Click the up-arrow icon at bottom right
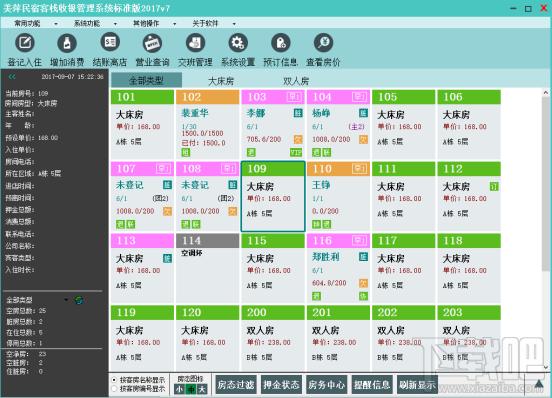The height and width of the screenshot is (398, 552). (x=539, y=384)
